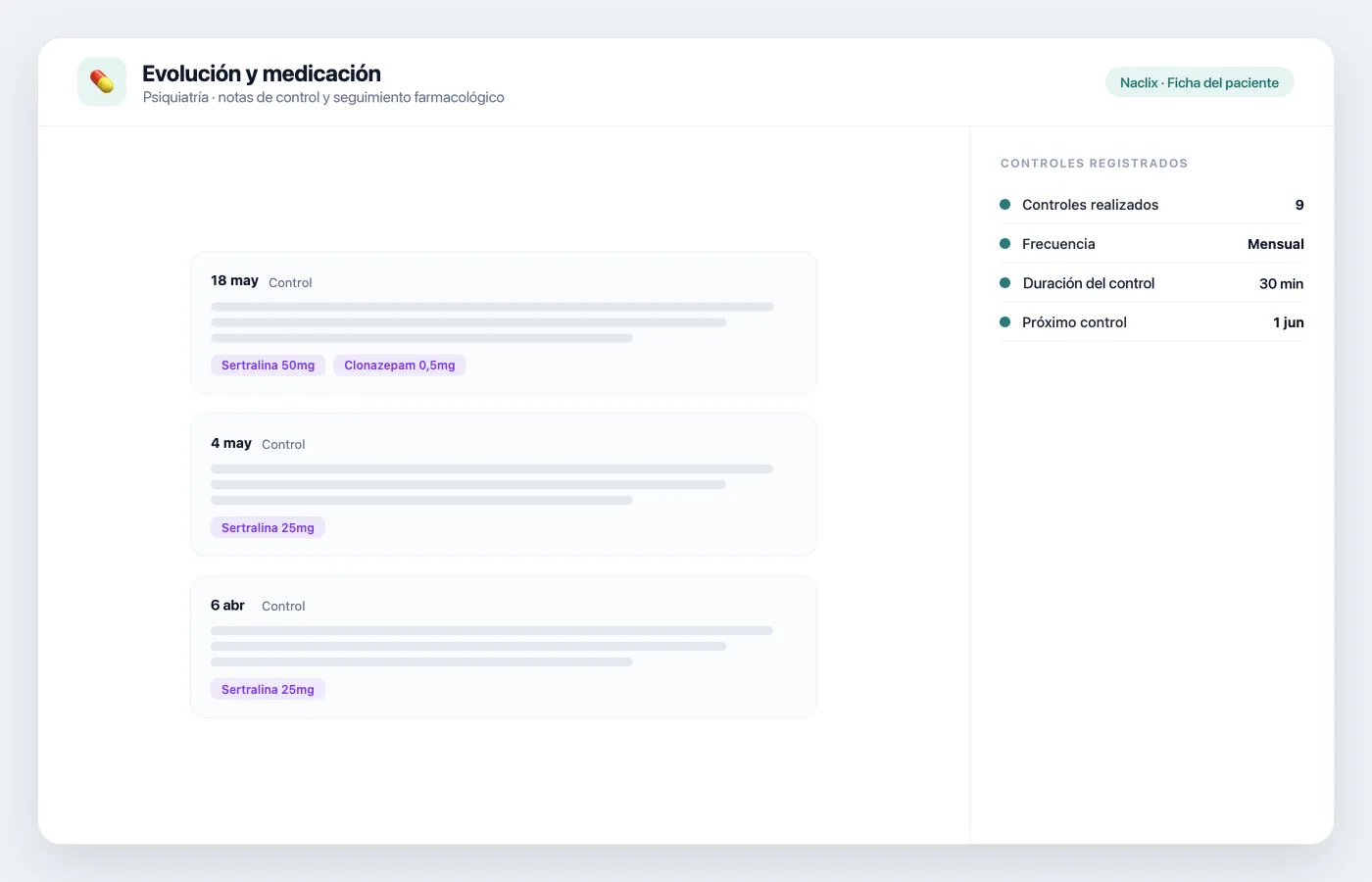Click the green dot beside Controles realizados

tap(1004, 205)
